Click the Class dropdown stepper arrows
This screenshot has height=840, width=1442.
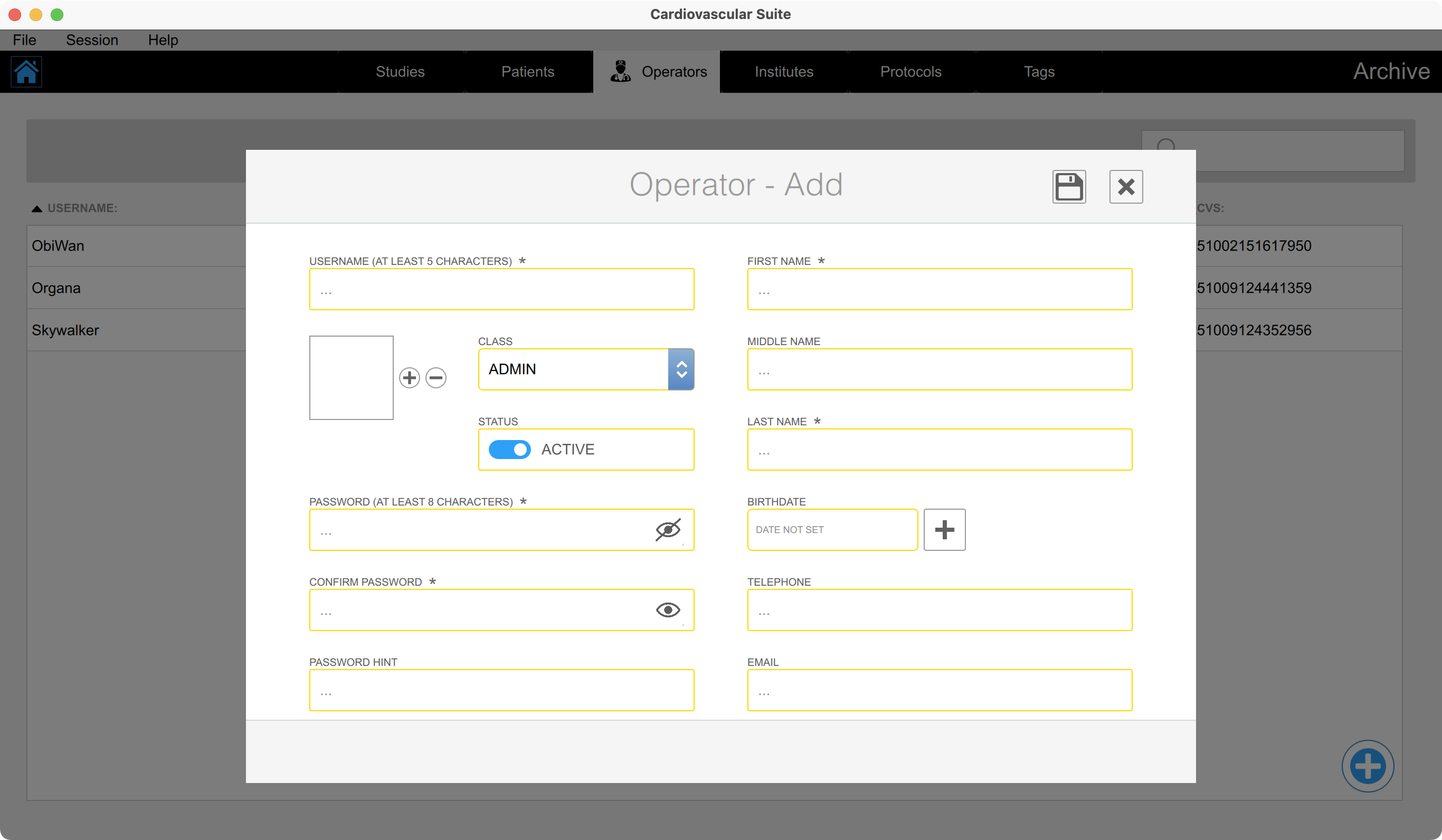(x=681, y=369)
